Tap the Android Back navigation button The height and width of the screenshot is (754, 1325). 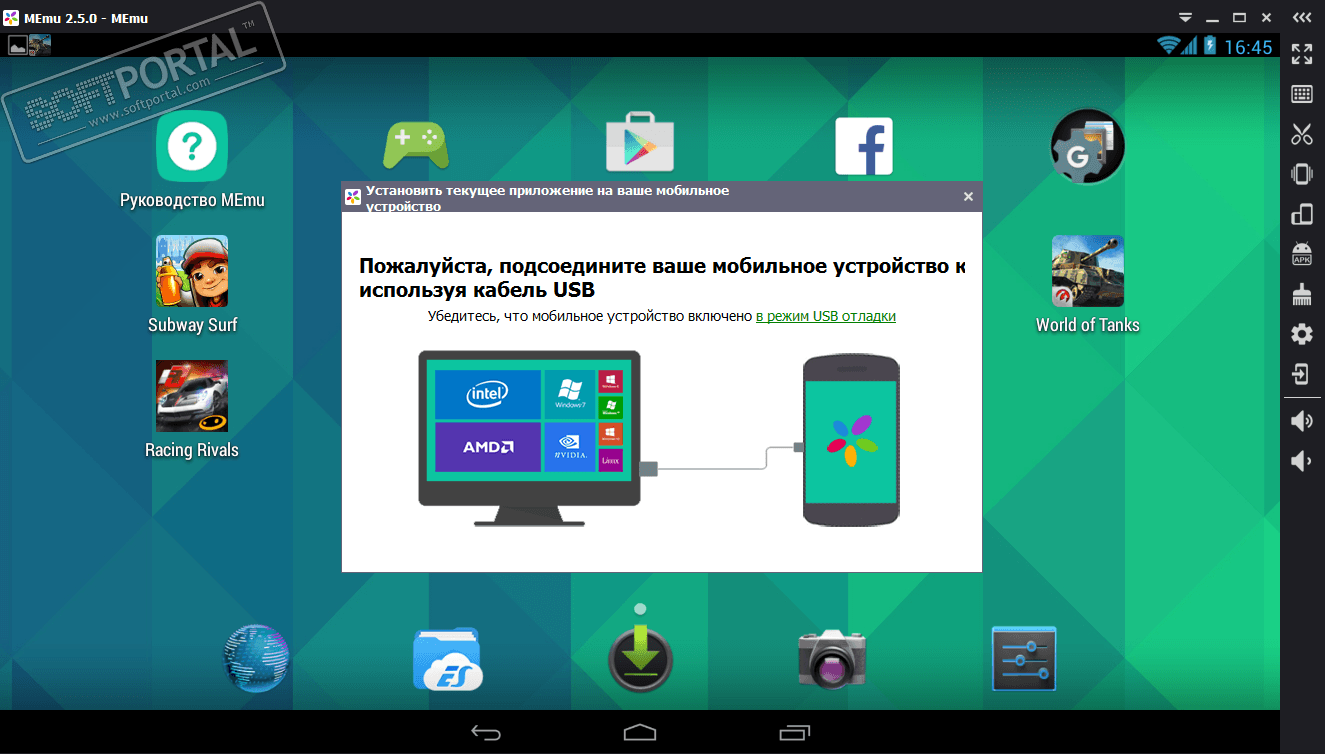pos(486,733)
